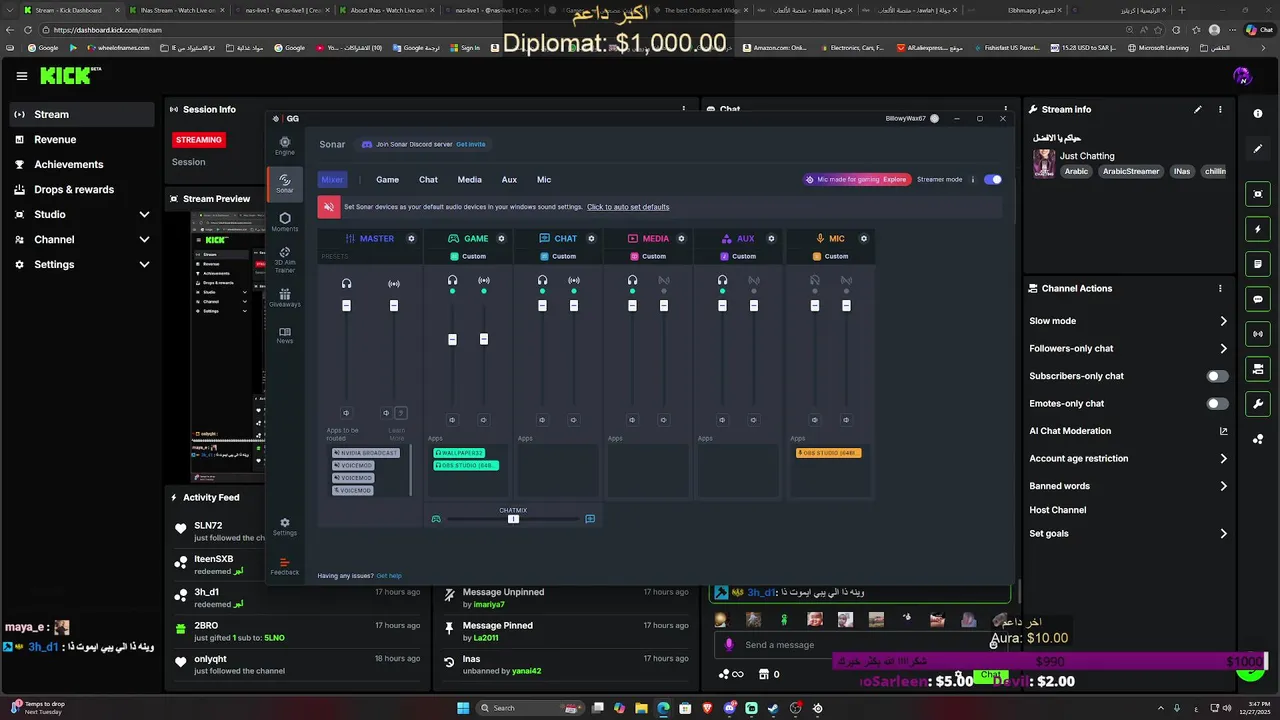
Task: Mute MASTER headphone volume
Action: [x=346, y=413]
